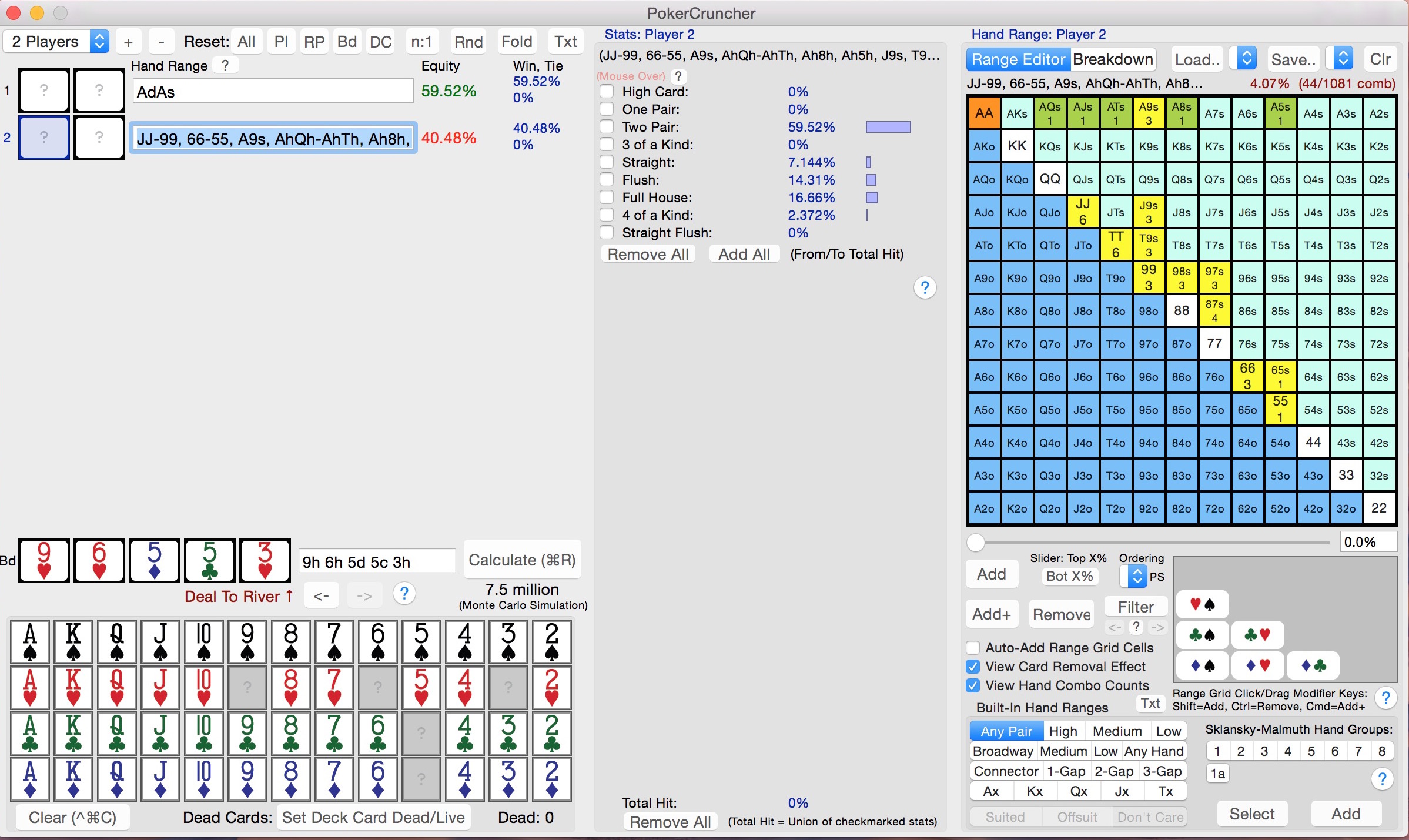Select the diamond-club suit combo filter
The height and width of the screenshot is (840, 1409).
[1313, 665]
